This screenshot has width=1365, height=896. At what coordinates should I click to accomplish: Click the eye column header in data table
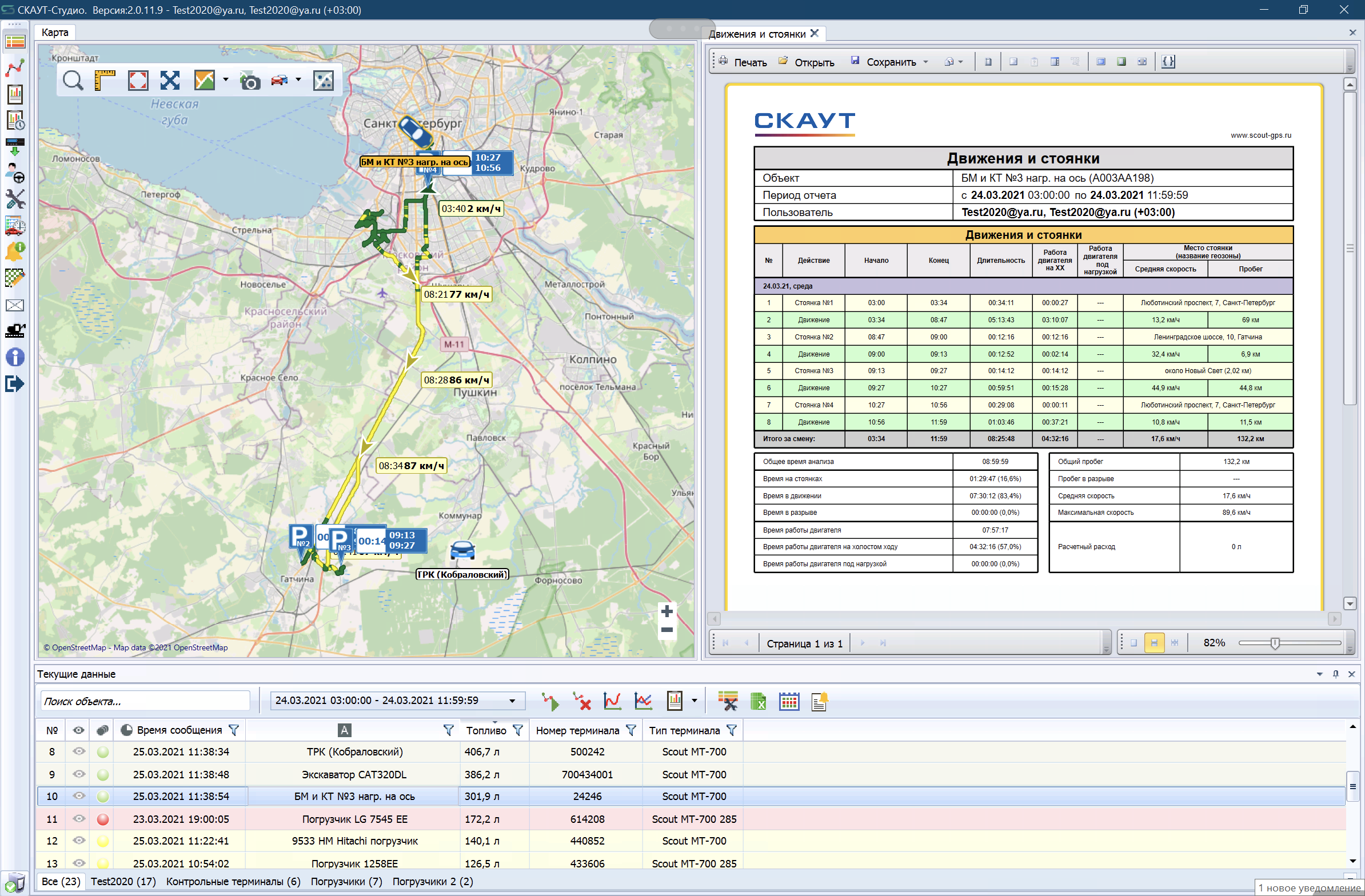click(x=78, y=730)
